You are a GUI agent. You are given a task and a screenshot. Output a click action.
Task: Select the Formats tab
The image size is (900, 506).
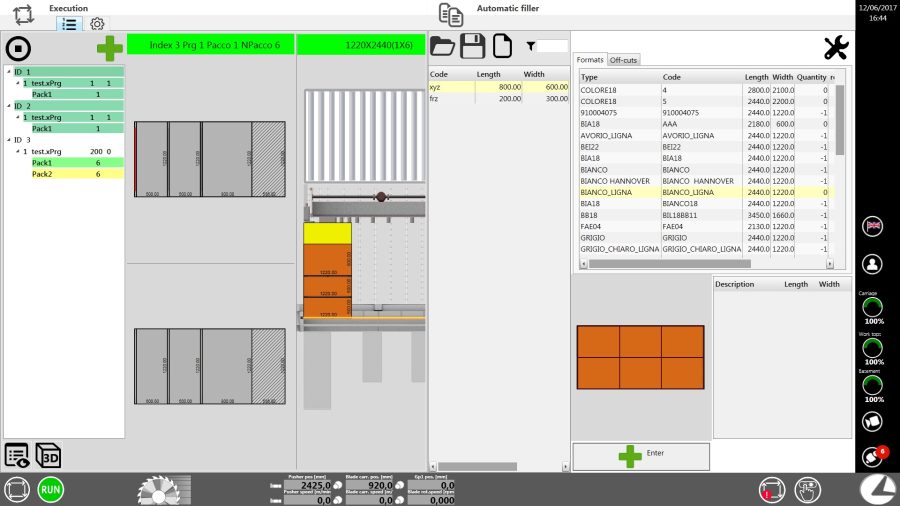(x=590, y=61)
